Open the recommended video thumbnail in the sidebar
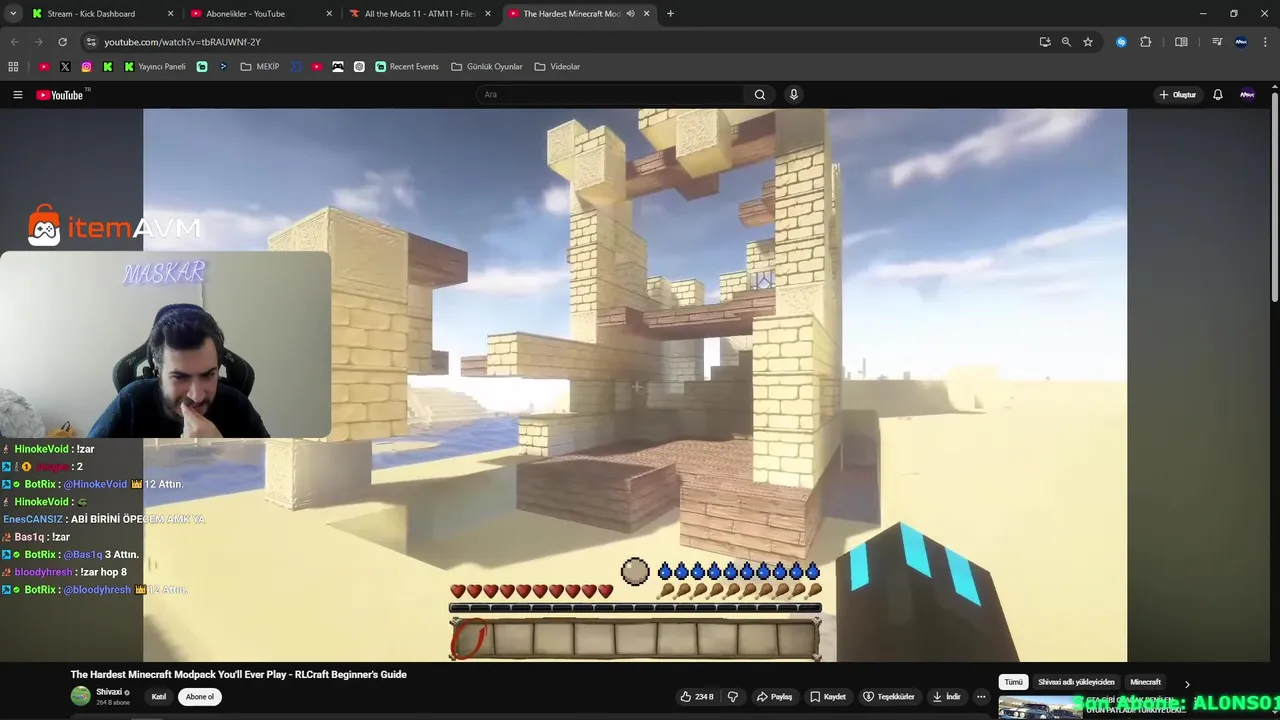The width and height of the screenshot is (1280, 720). (x=1040, y=707)
